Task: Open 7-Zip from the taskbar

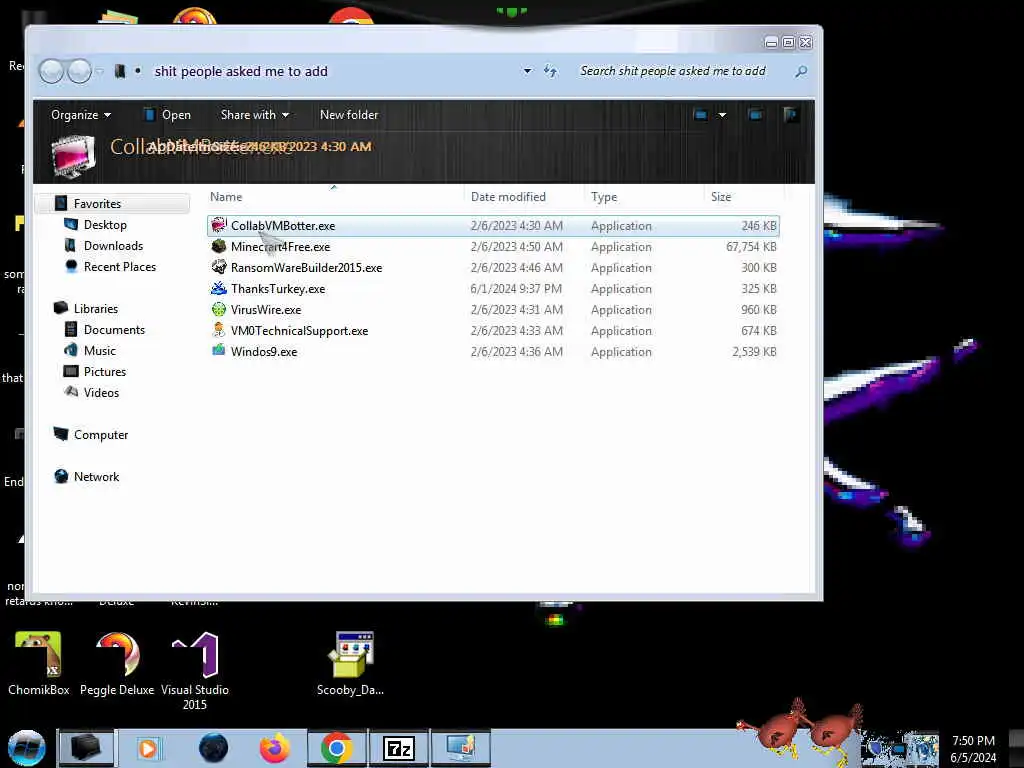Action: coord(399,748)
